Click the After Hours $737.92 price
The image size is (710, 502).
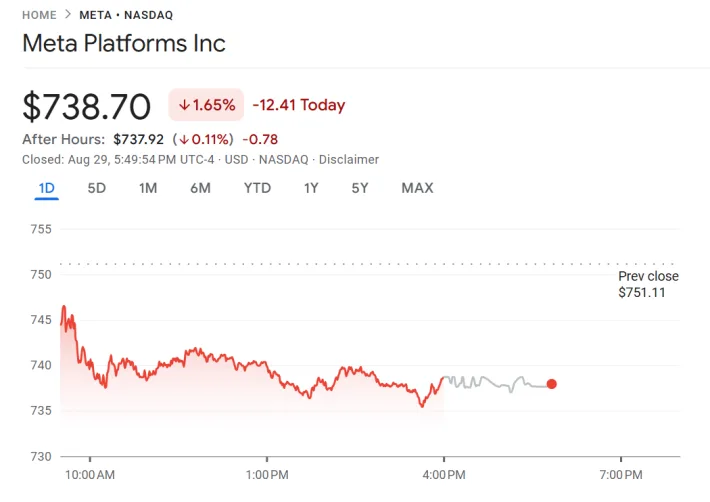tap(138, 139)
